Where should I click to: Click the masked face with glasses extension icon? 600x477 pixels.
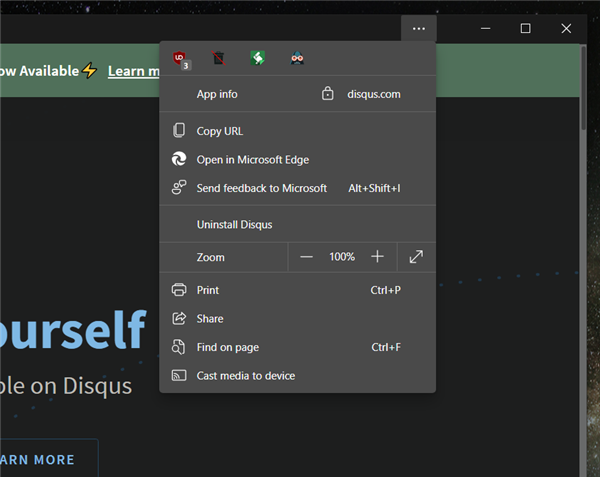click(x=297, y=59)
